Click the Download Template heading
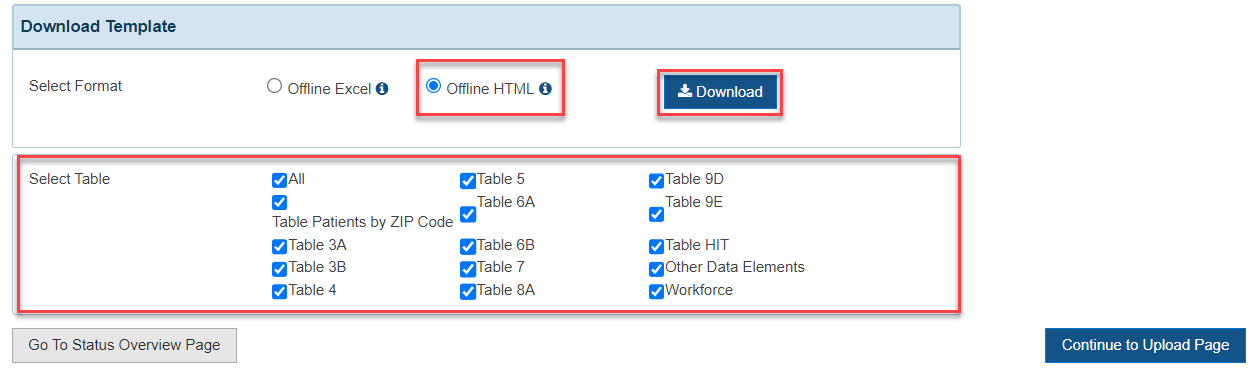This screenshot has width=1259, height=375. pyautogui.click(x=98, y=27)
